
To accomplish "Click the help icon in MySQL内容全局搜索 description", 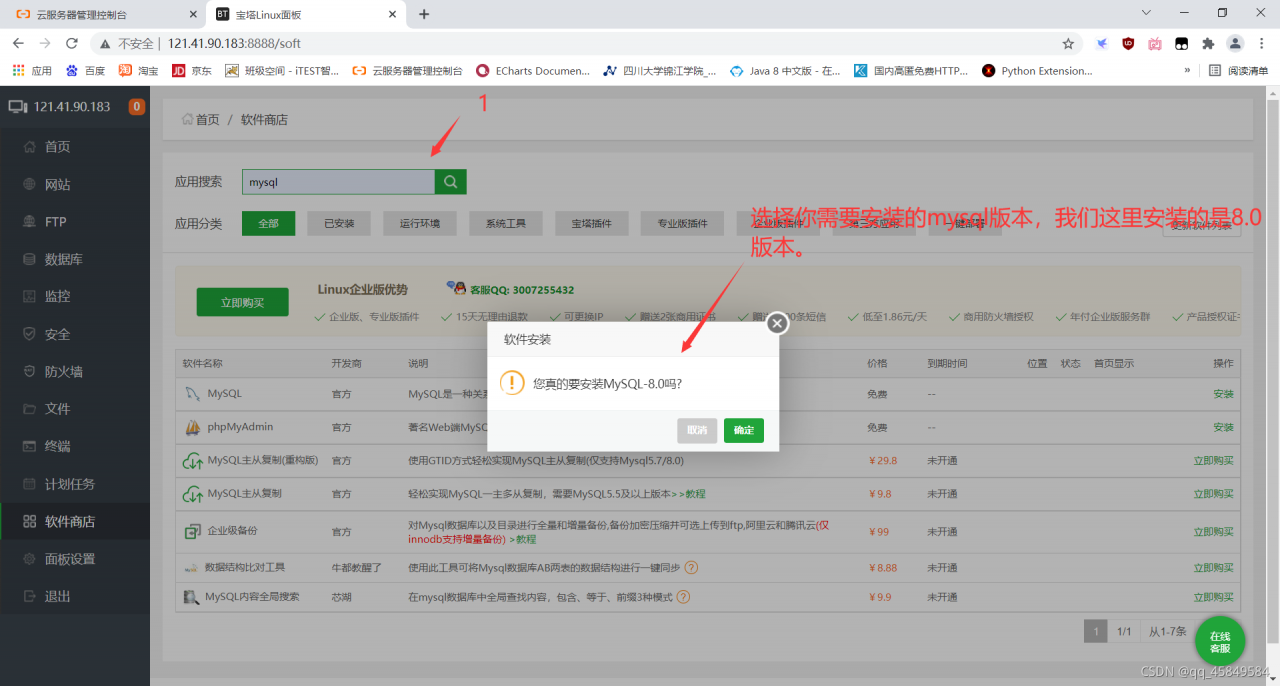I will point(683,597).
